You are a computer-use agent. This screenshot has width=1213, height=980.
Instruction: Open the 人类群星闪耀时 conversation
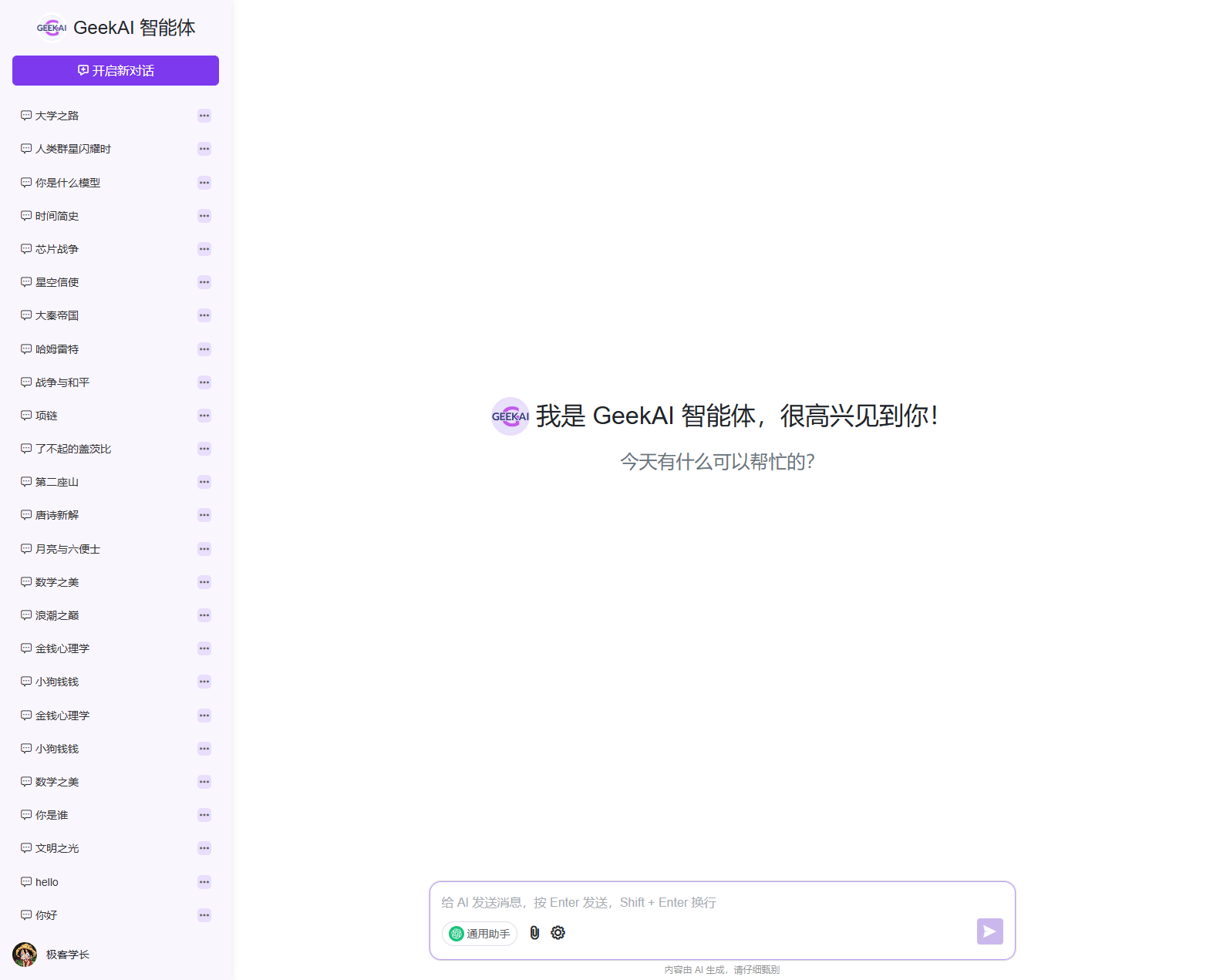point(116,149)
